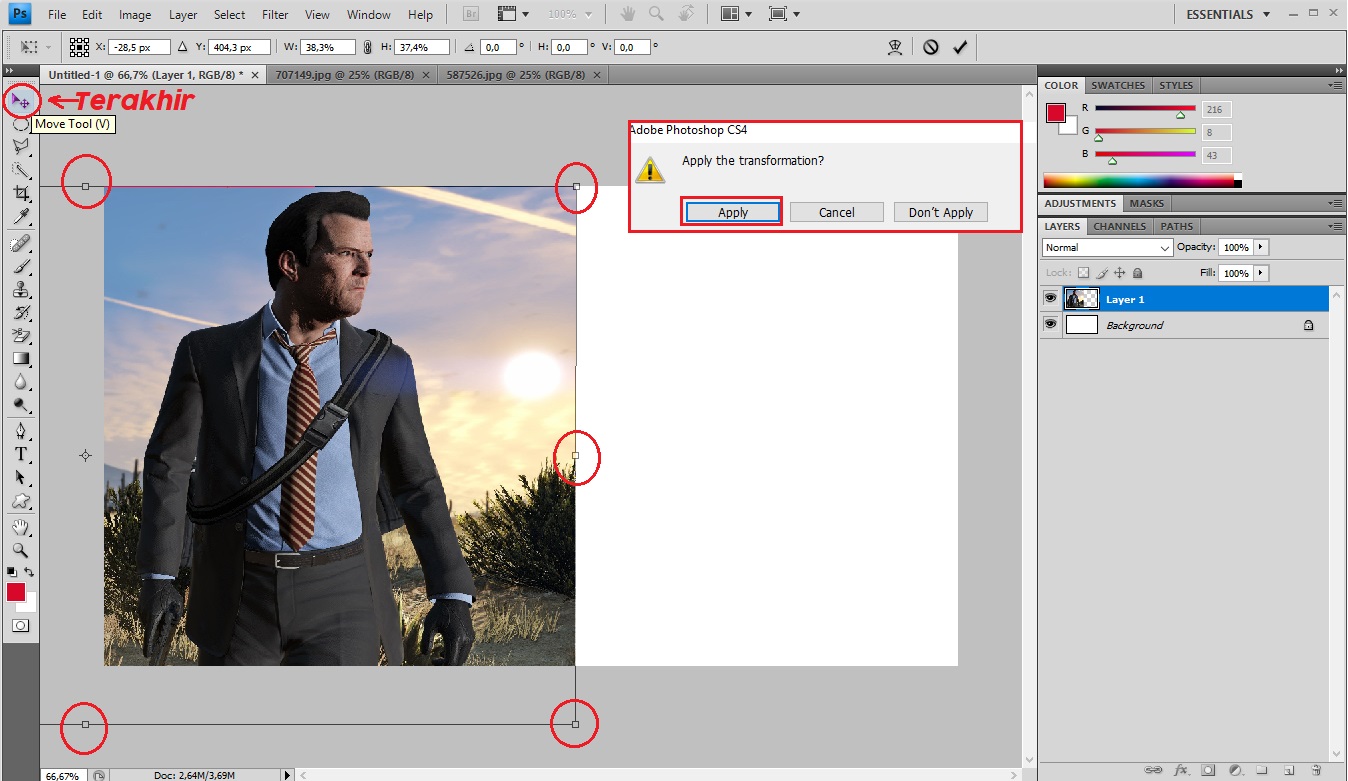Viewport: 1348px width, 781px height.
Task: Select the Crop tool
Action: pos(20,193)
